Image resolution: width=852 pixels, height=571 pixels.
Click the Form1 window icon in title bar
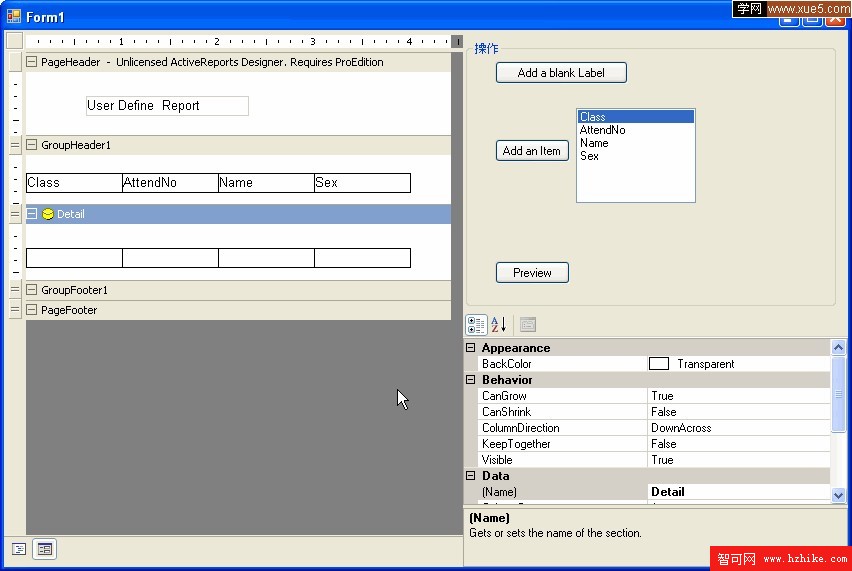(14, 17)
